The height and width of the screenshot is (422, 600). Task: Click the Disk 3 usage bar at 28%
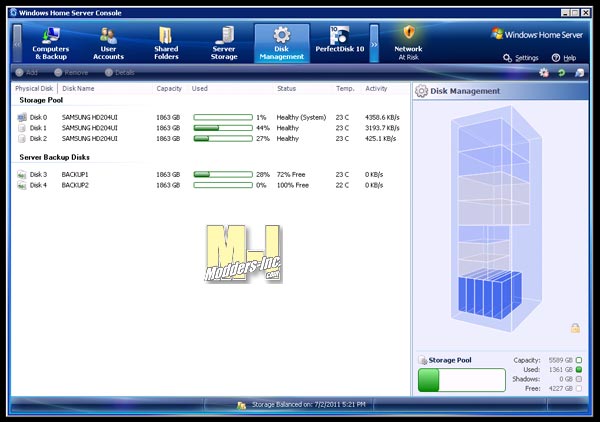tap(223, 174)
